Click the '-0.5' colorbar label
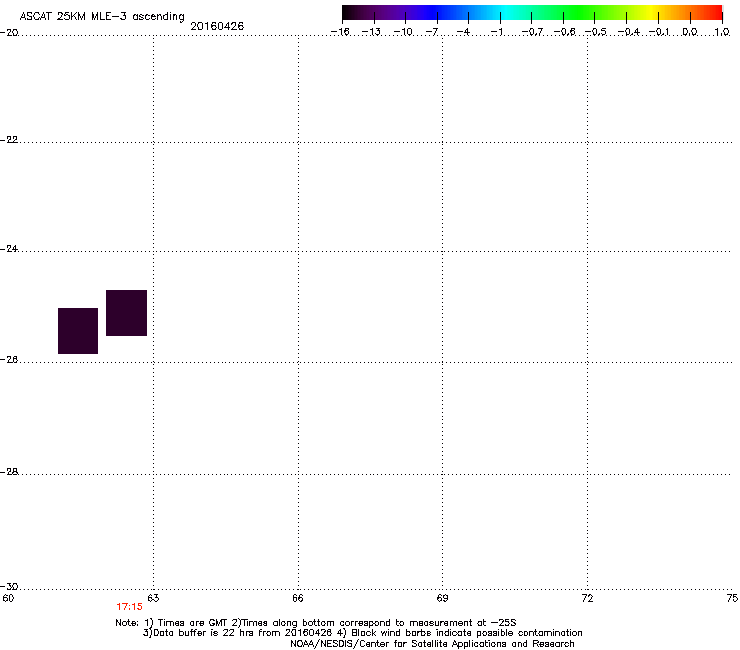The image size is (740, 650). (x=596, y=32)
